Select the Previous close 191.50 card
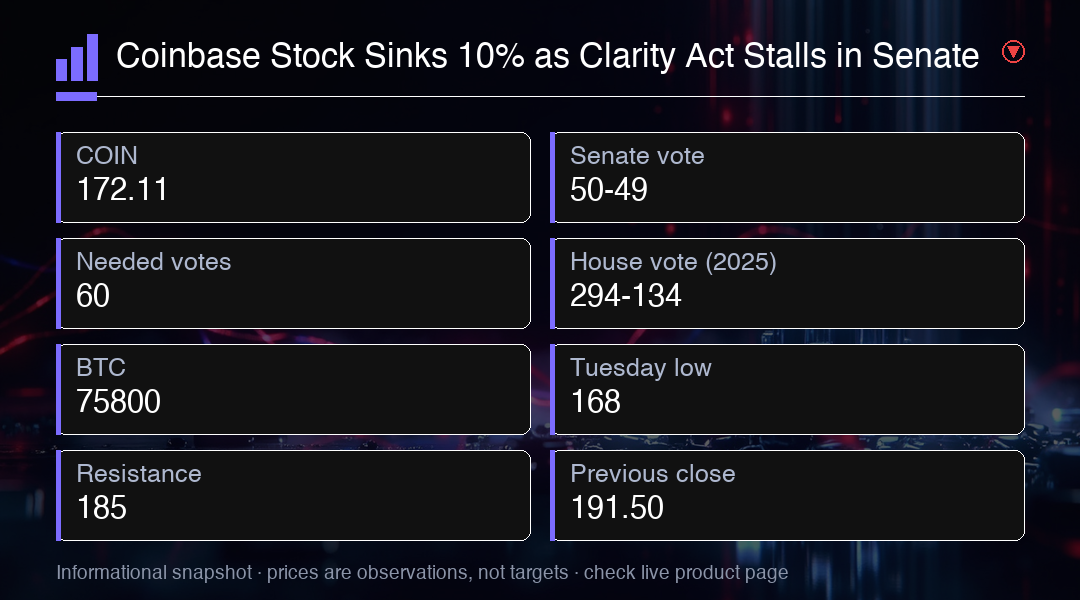This screenshot has width=1080, height=600. click(787, 496)
